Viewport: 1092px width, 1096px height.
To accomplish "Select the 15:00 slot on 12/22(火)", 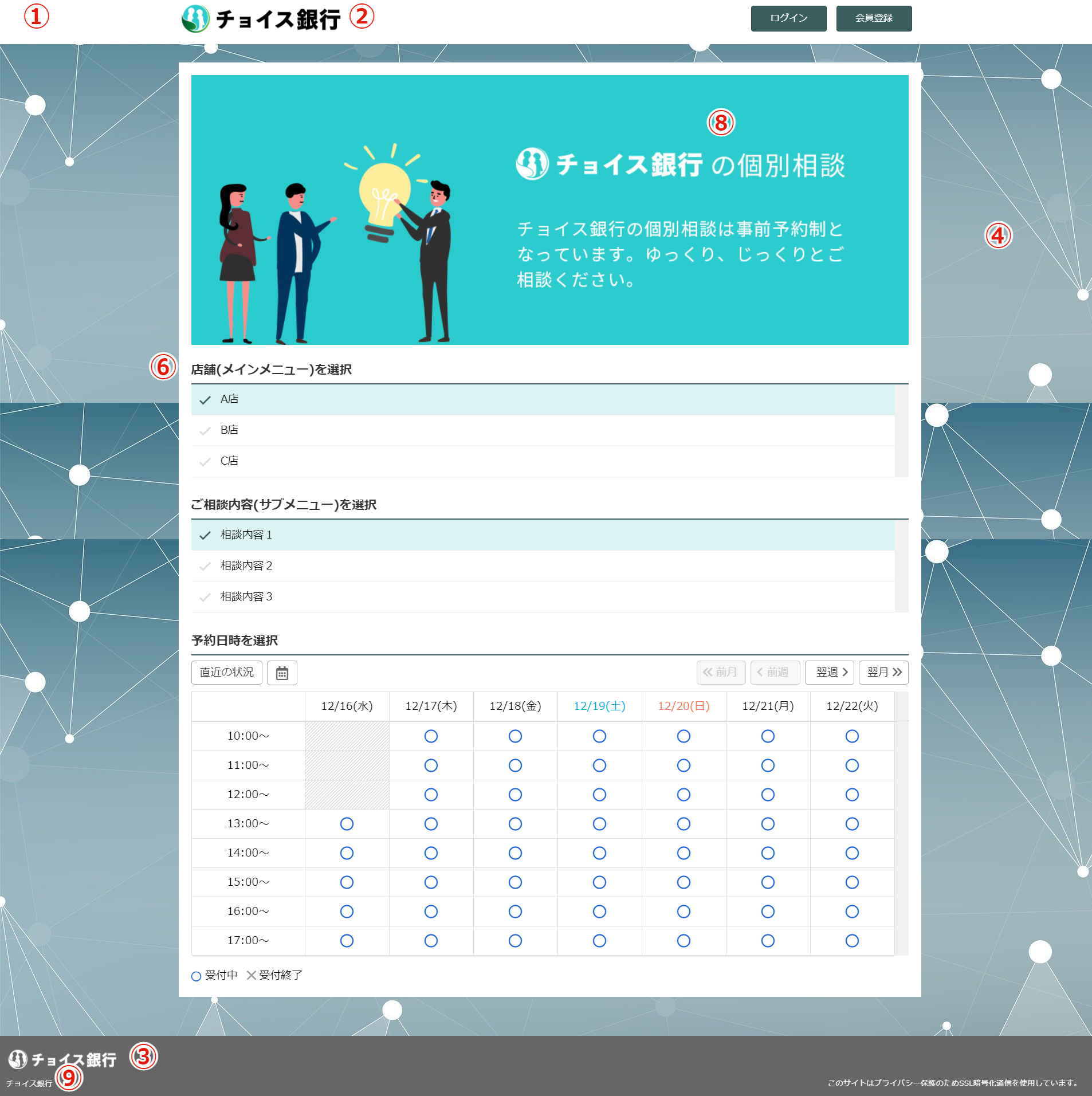I will pos(852,882).
